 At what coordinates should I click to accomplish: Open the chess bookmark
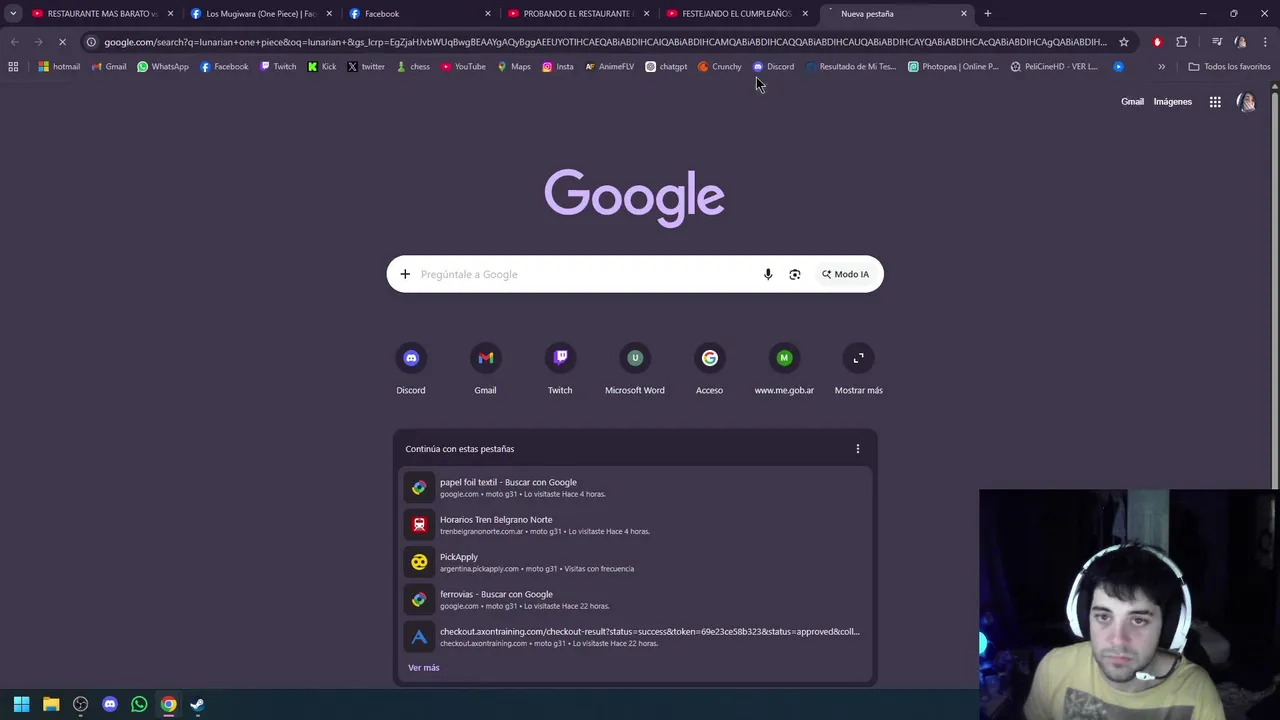click(413, 67)
